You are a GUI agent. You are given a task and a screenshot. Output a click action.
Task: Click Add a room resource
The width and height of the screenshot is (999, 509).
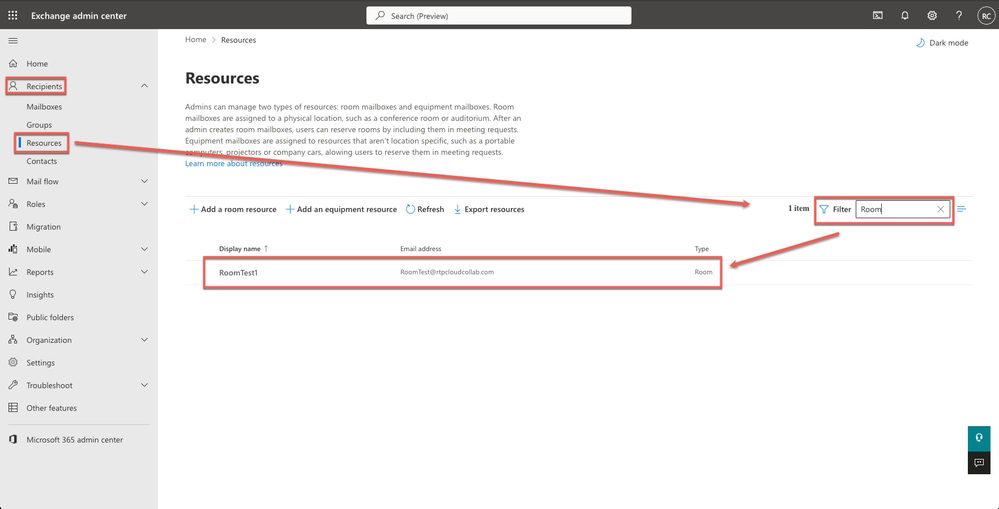[x=233, y=209]
